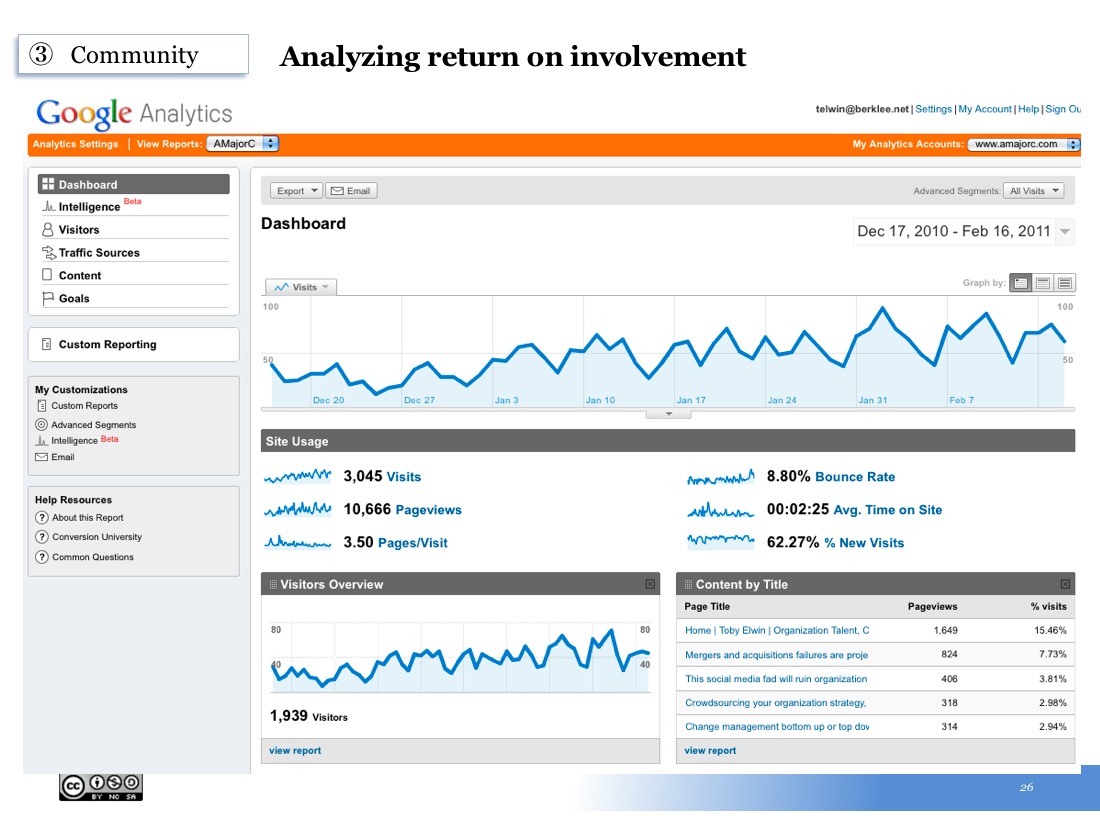Click the question mark icon beside About this Report
Viewport: 1100px width, 825px height.
click(42, 518)
